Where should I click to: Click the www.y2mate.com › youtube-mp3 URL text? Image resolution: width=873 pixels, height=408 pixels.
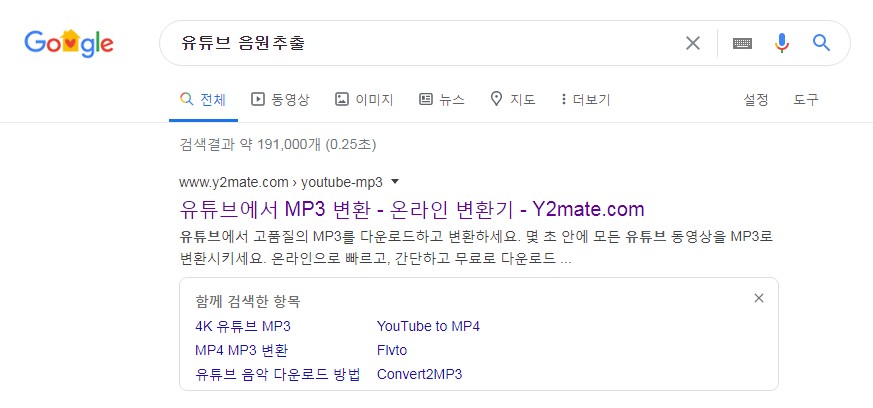(x=281, y=182)
